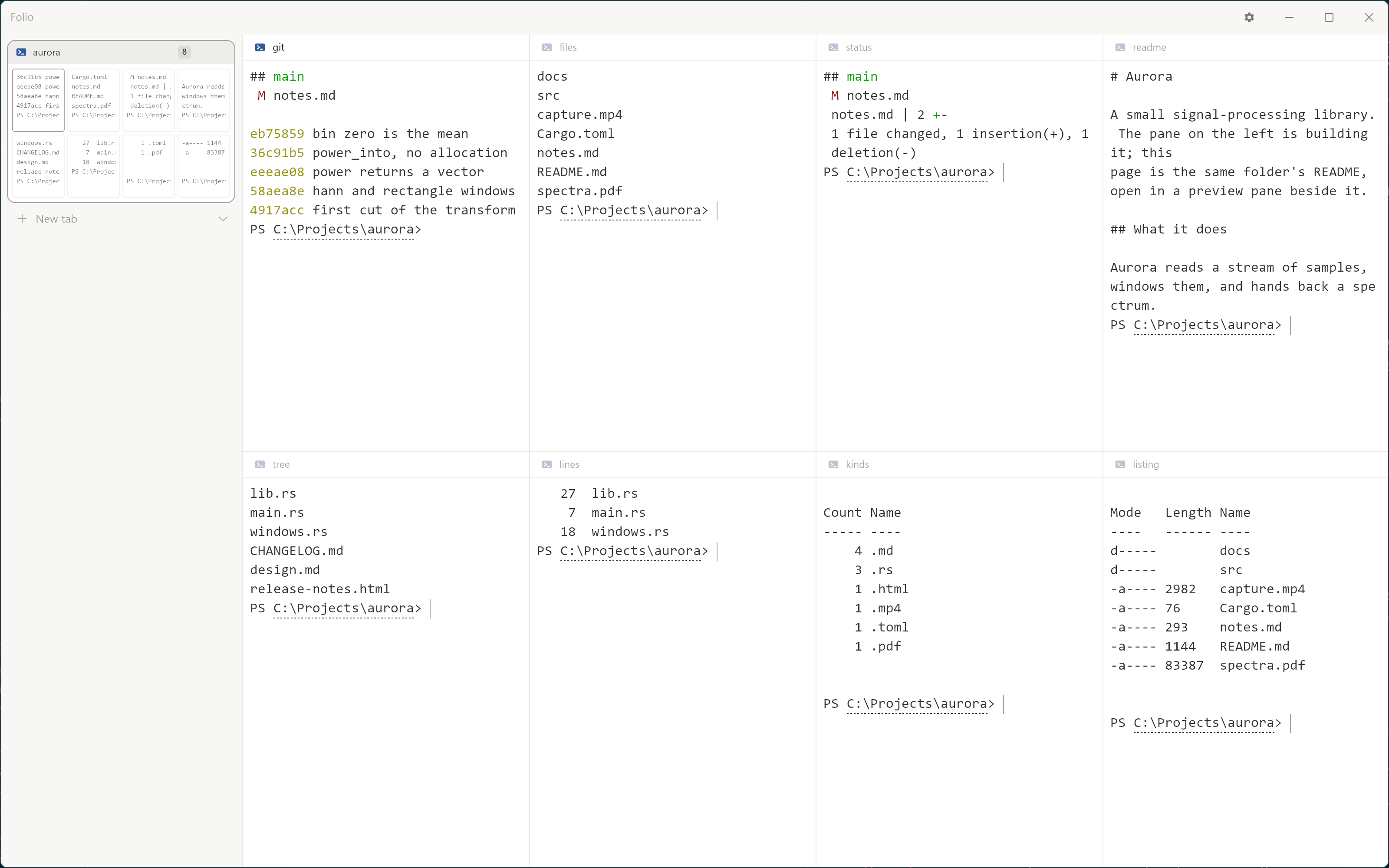Create a new tab with New tab button
This screenshot has width=1389, height=868.
point(121,219)
